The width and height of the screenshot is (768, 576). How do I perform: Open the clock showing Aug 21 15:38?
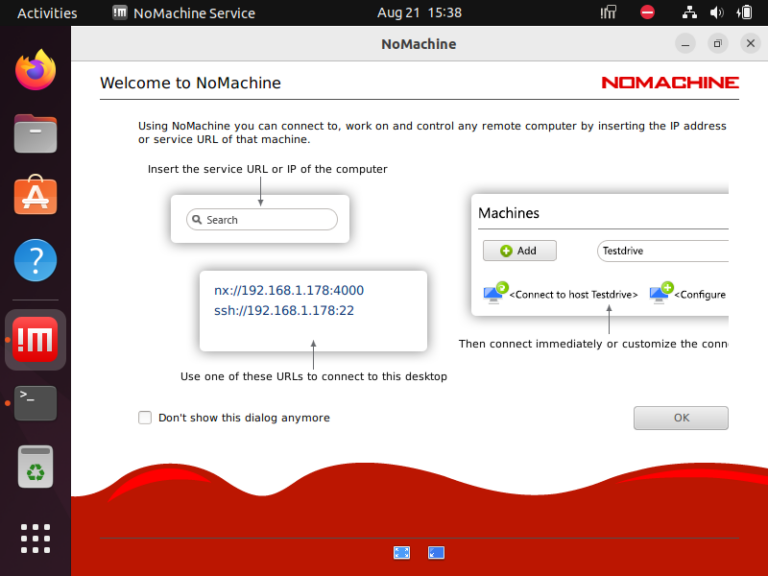[x=419, y=13]
